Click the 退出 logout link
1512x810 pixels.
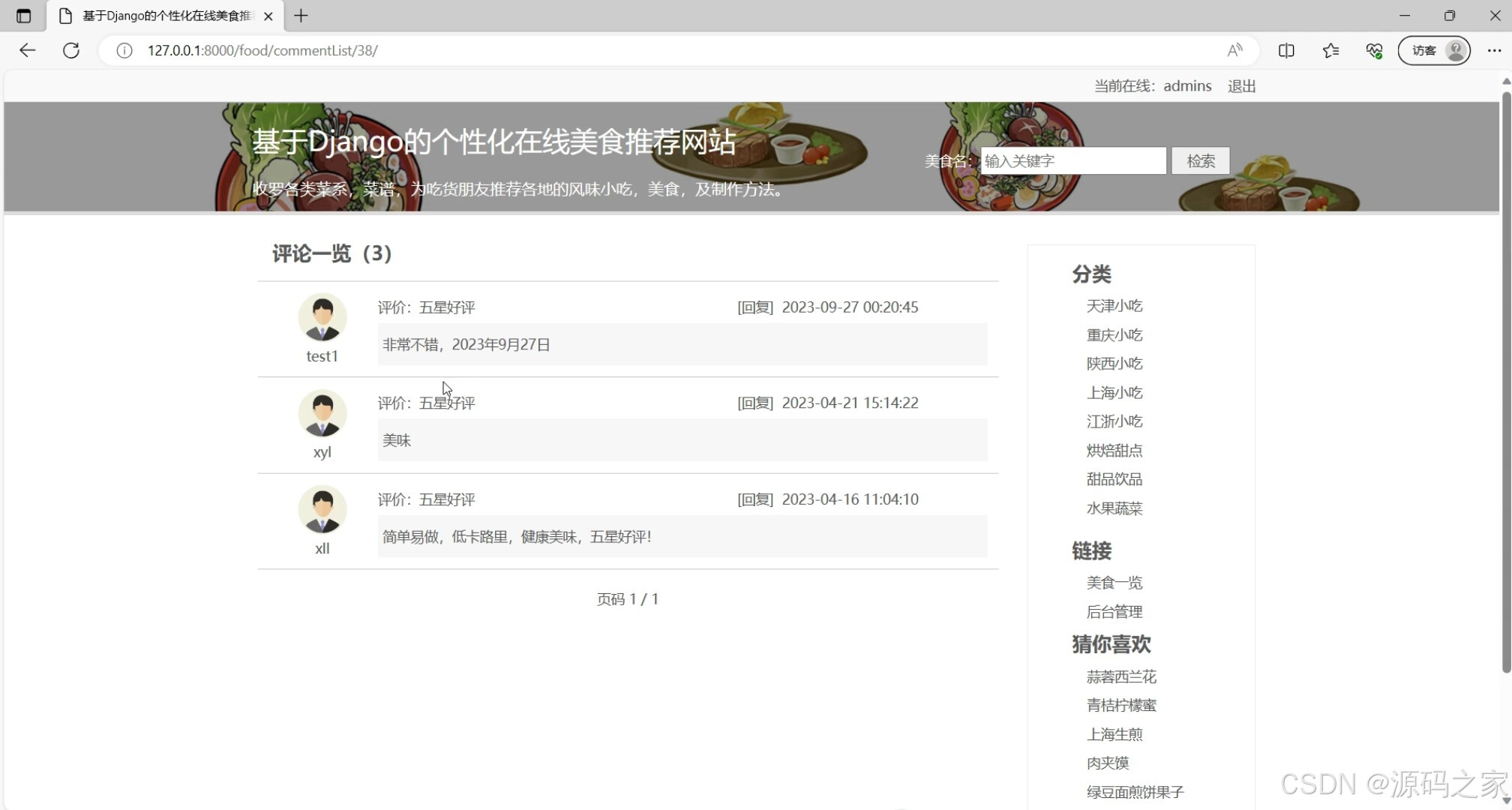coord(1241,85)
